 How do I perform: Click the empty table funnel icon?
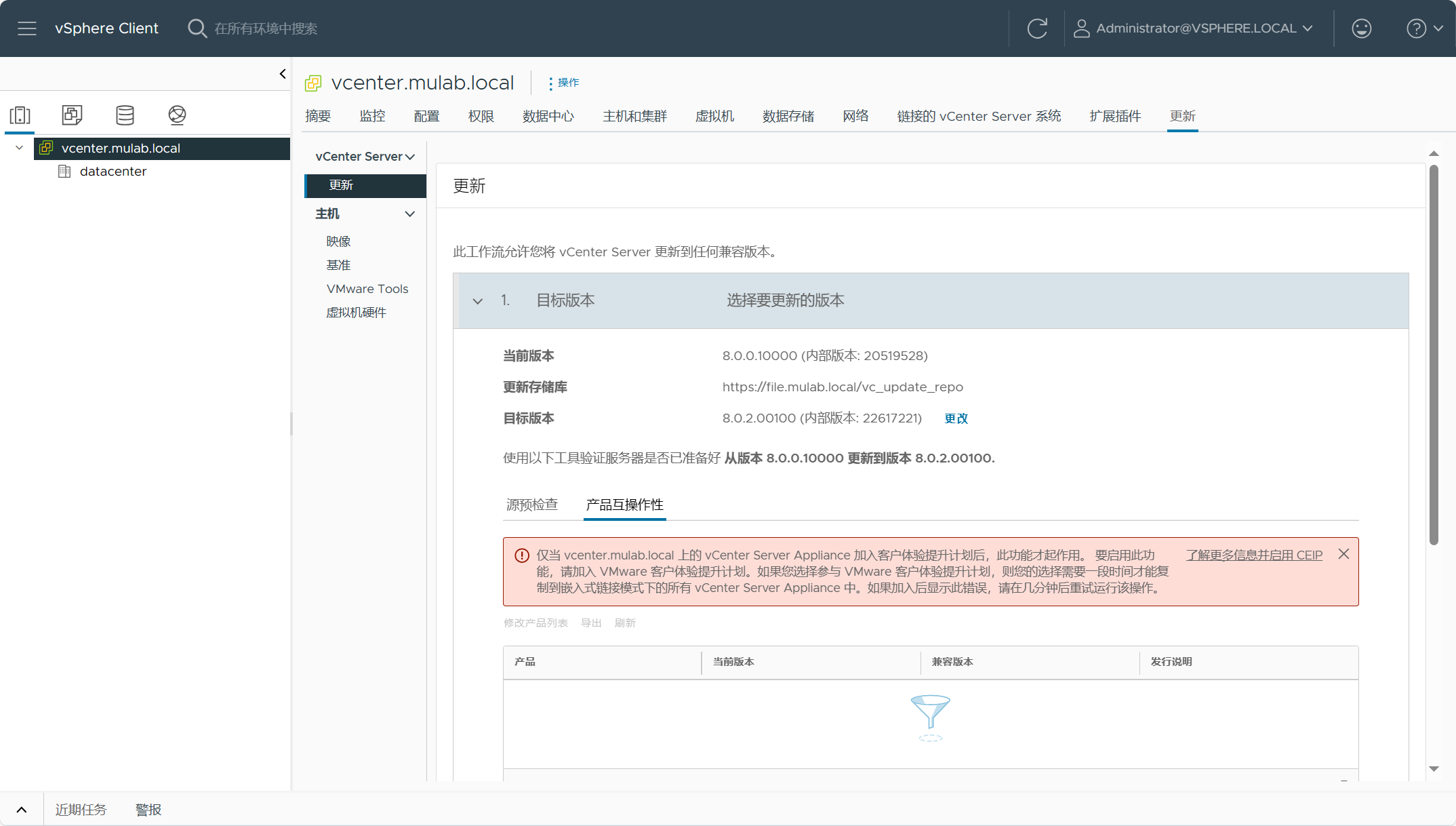(931, 717)
